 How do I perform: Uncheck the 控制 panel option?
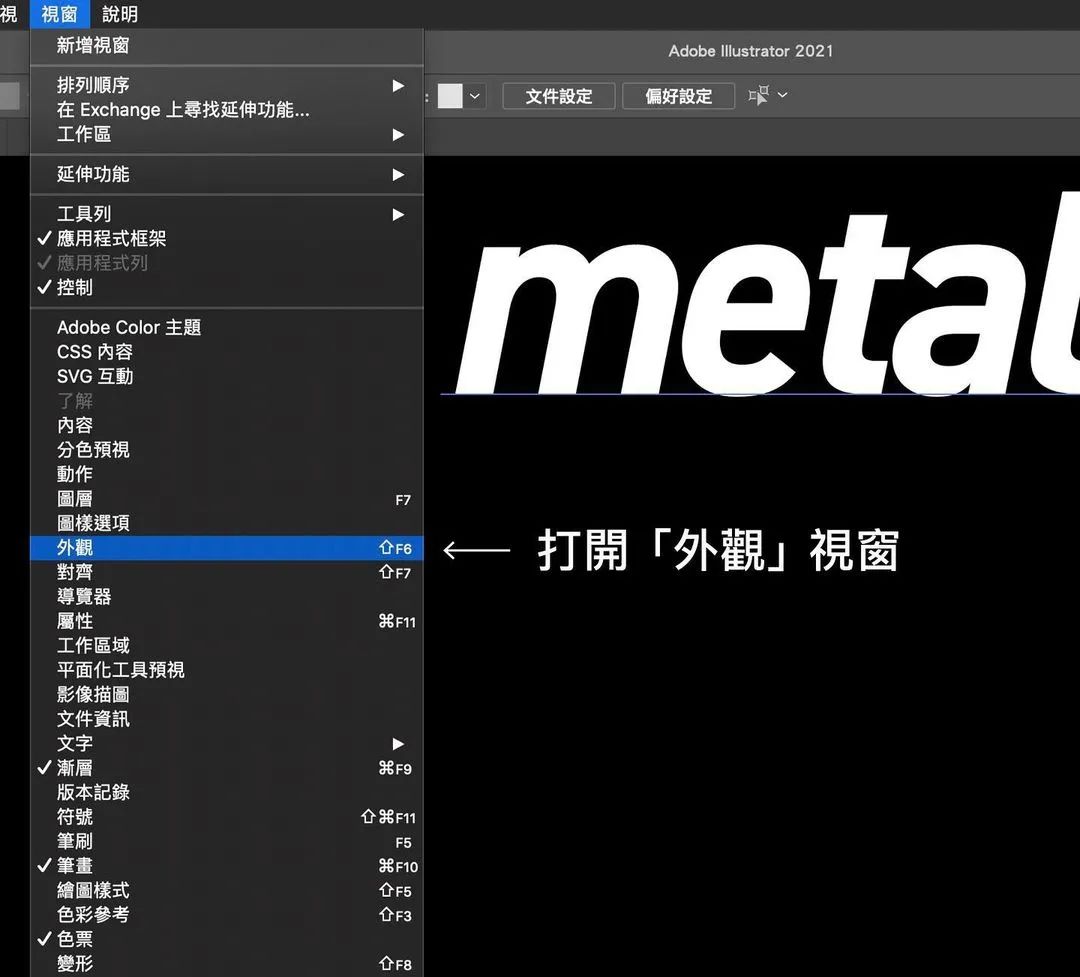coord(74,287)
